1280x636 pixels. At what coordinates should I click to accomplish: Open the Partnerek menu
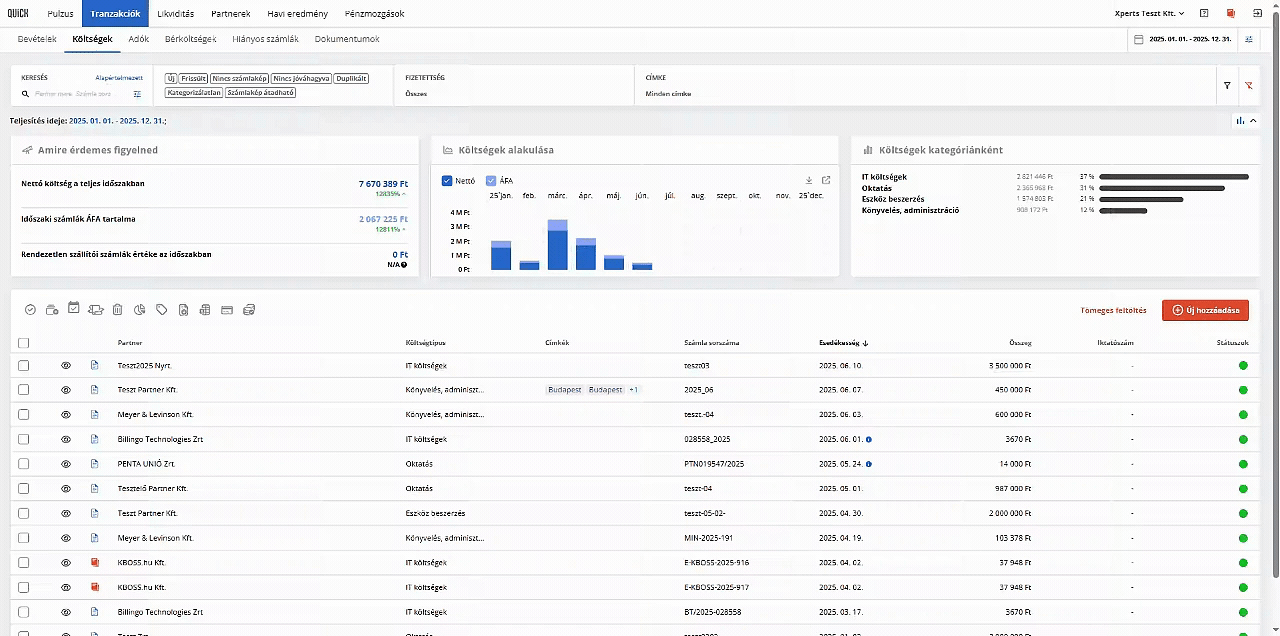[231, 13]
